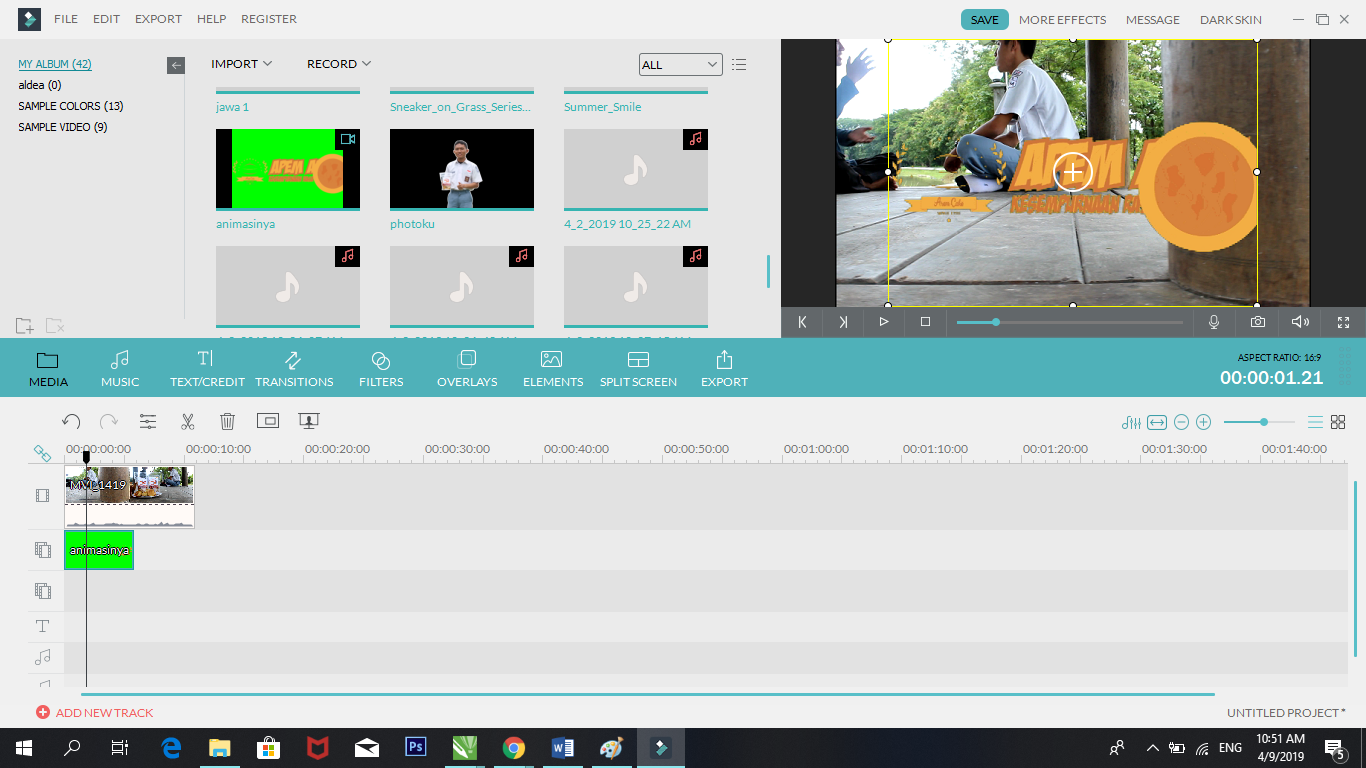The image size is (1366, 768).
Task: Select the Split (scissors) tool in timeline toolbar
Action: click(187, 421)
